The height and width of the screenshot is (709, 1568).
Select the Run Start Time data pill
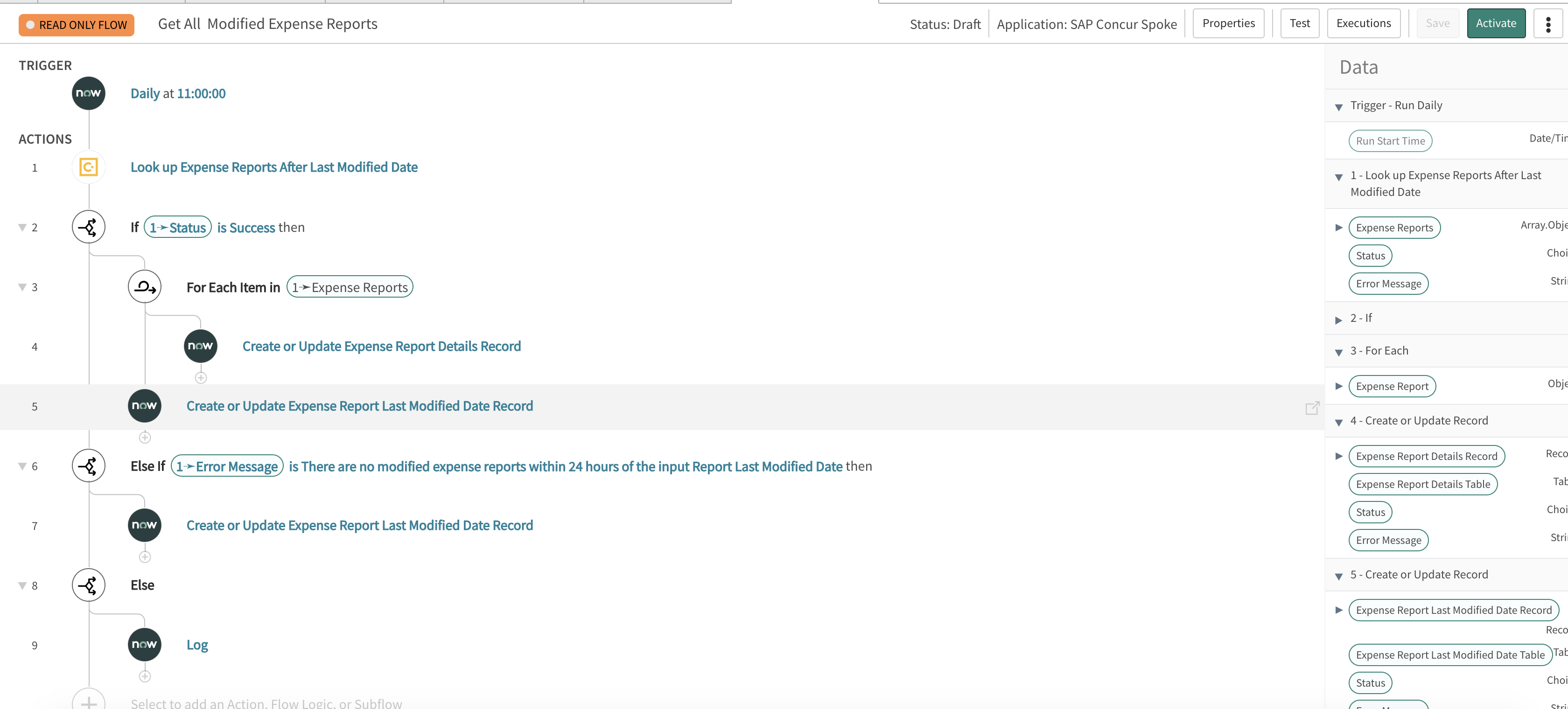[x=1390, y=140]
